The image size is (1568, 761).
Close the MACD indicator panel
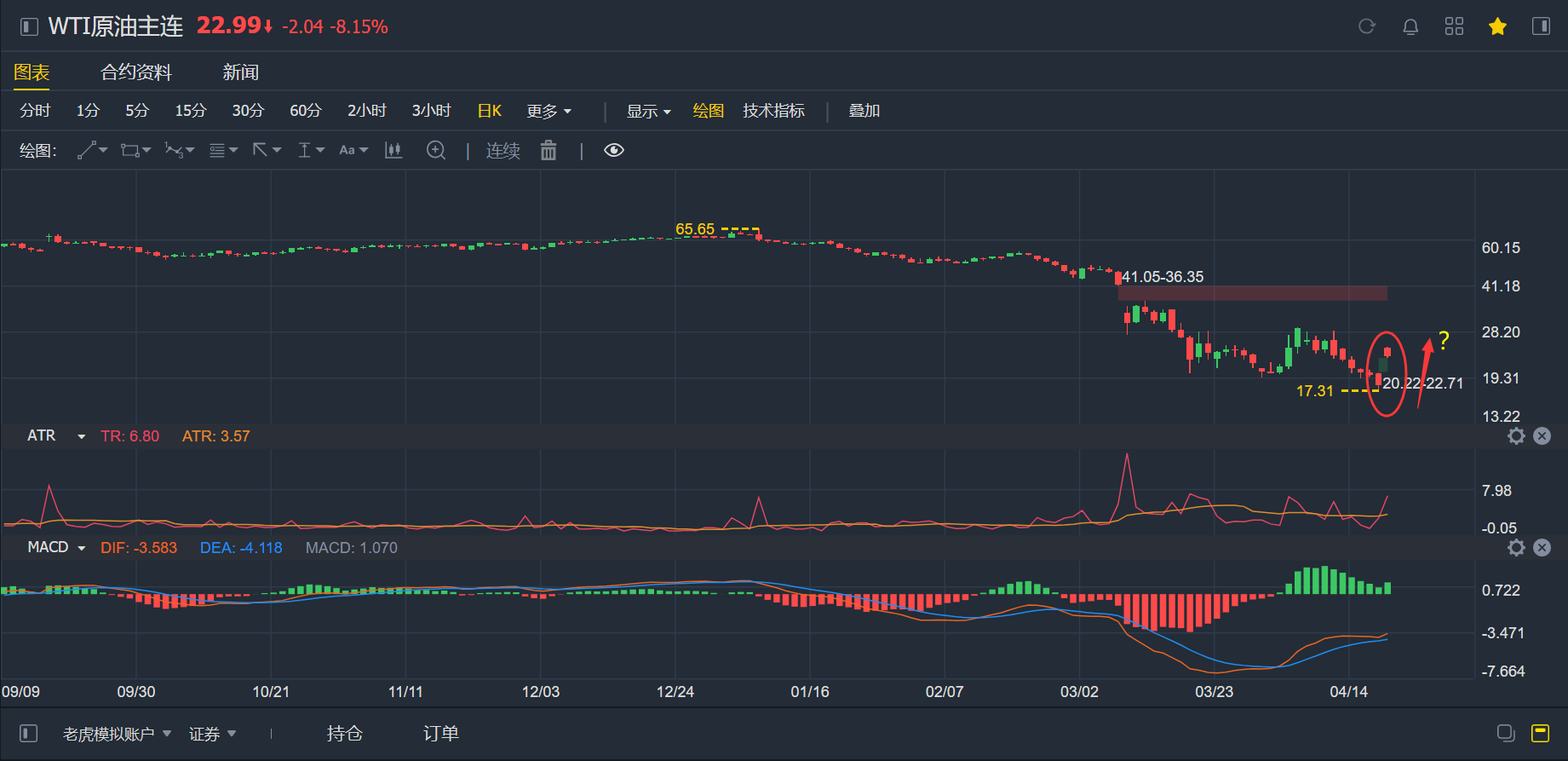click(1542, 548)
